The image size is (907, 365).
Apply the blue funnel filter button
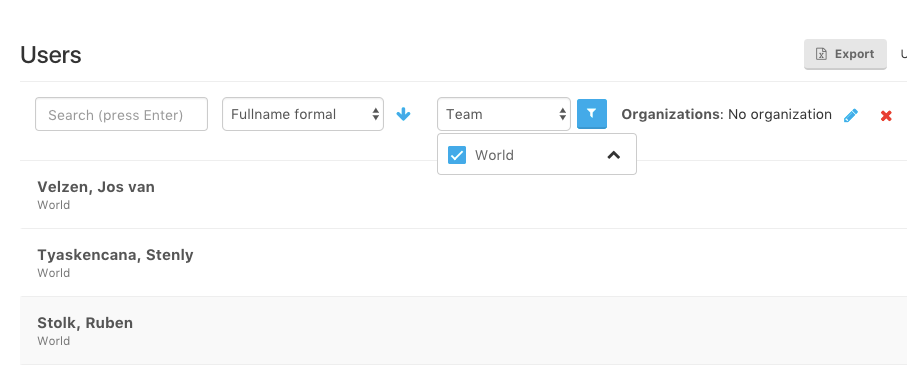592,114
